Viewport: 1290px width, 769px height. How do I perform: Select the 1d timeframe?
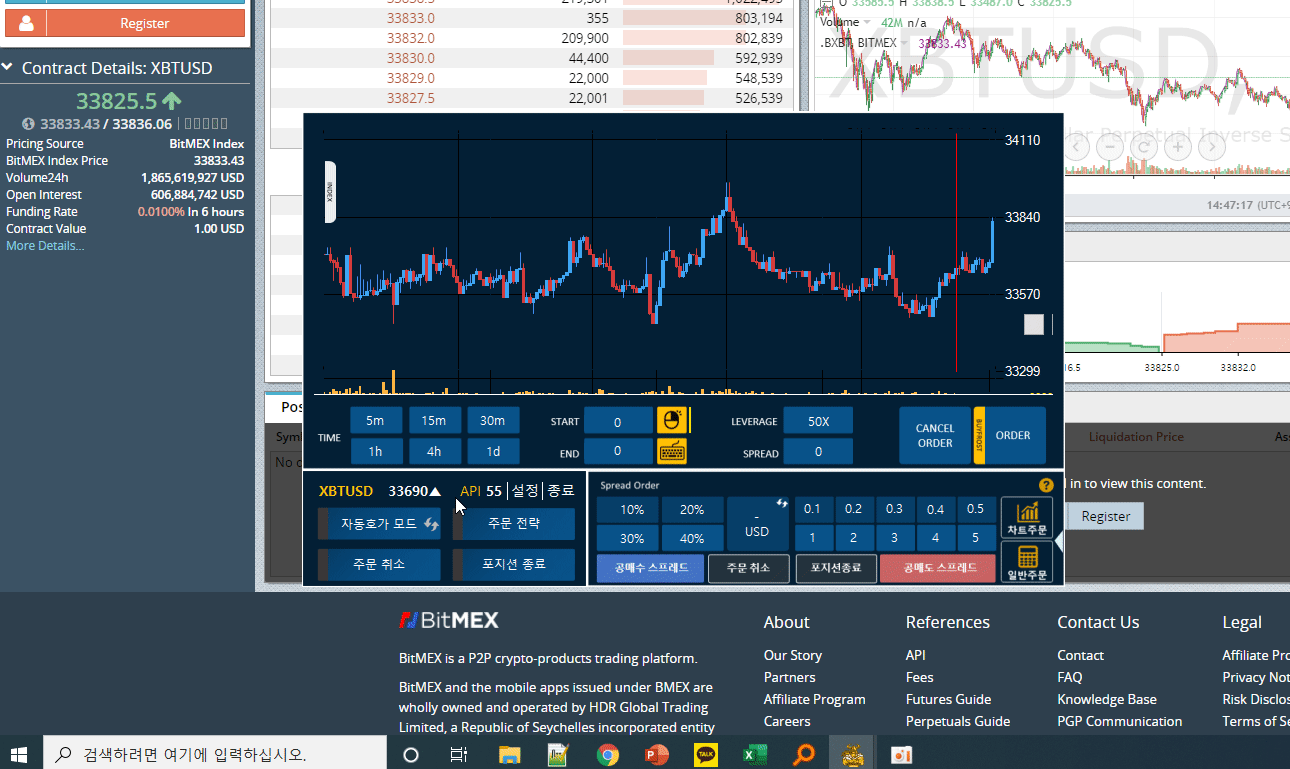[493, 451]
